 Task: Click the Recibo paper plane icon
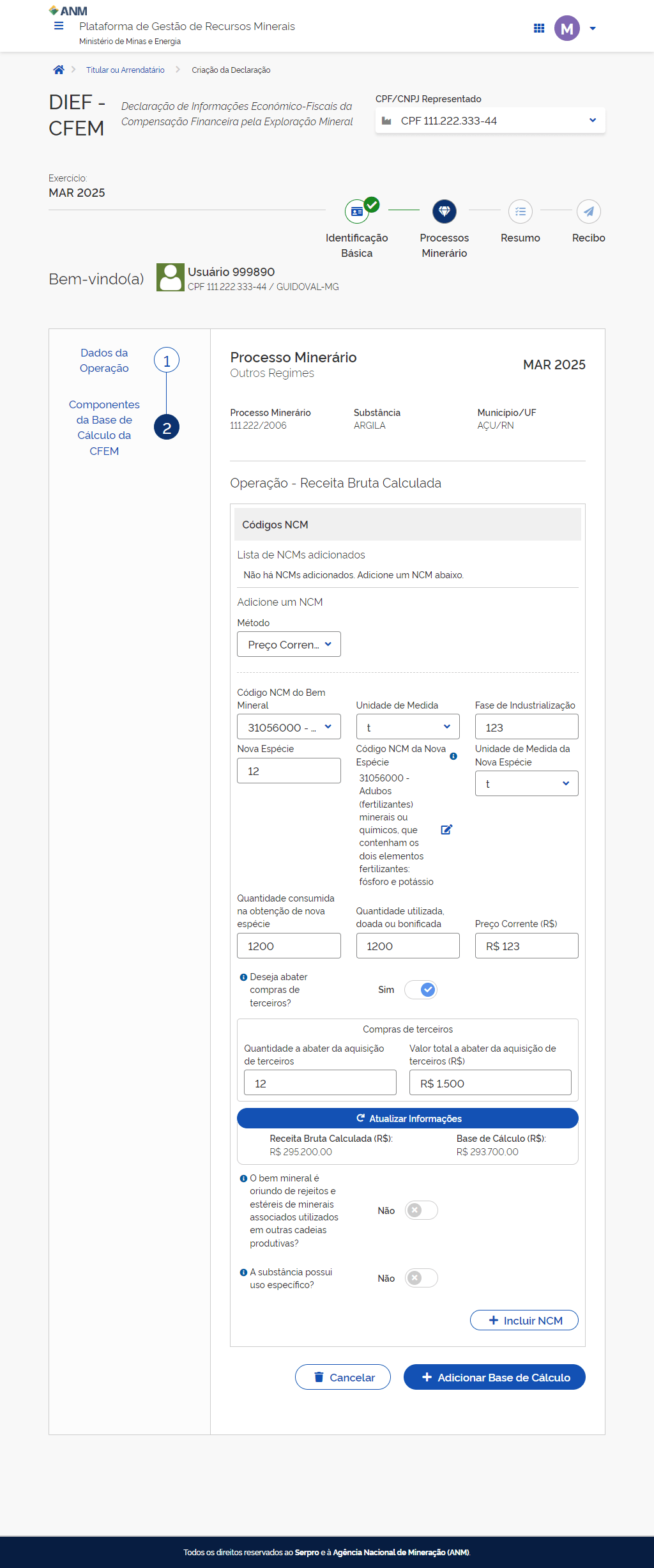[x=588, y=211]
